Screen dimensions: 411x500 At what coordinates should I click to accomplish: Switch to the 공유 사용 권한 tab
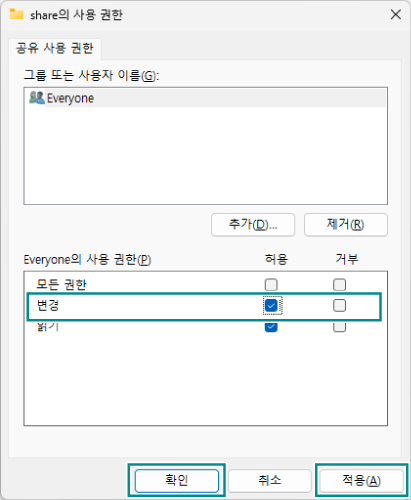click(x=55, y=48)
